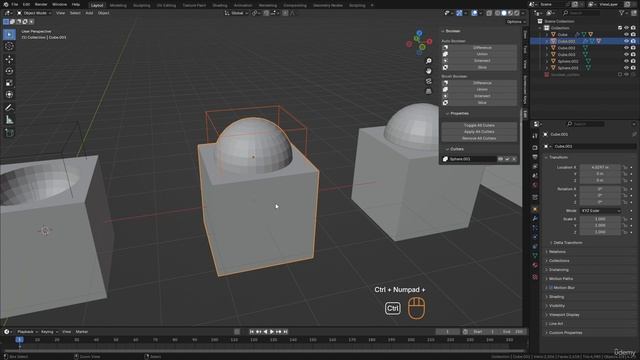This screenshot has height=360, width=640.
Task: Click Remove All Cutters button
Action: [479, 138]
